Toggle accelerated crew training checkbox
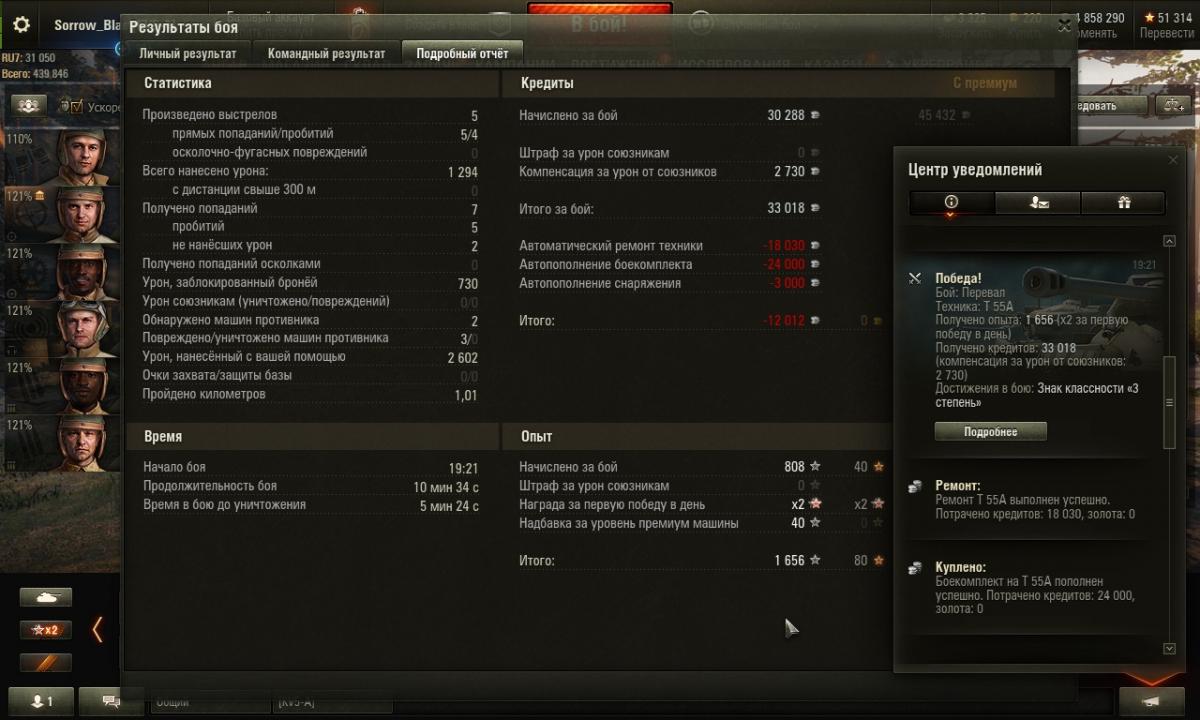The height and width of the screenshot is (720, 1200). (75, 106)
